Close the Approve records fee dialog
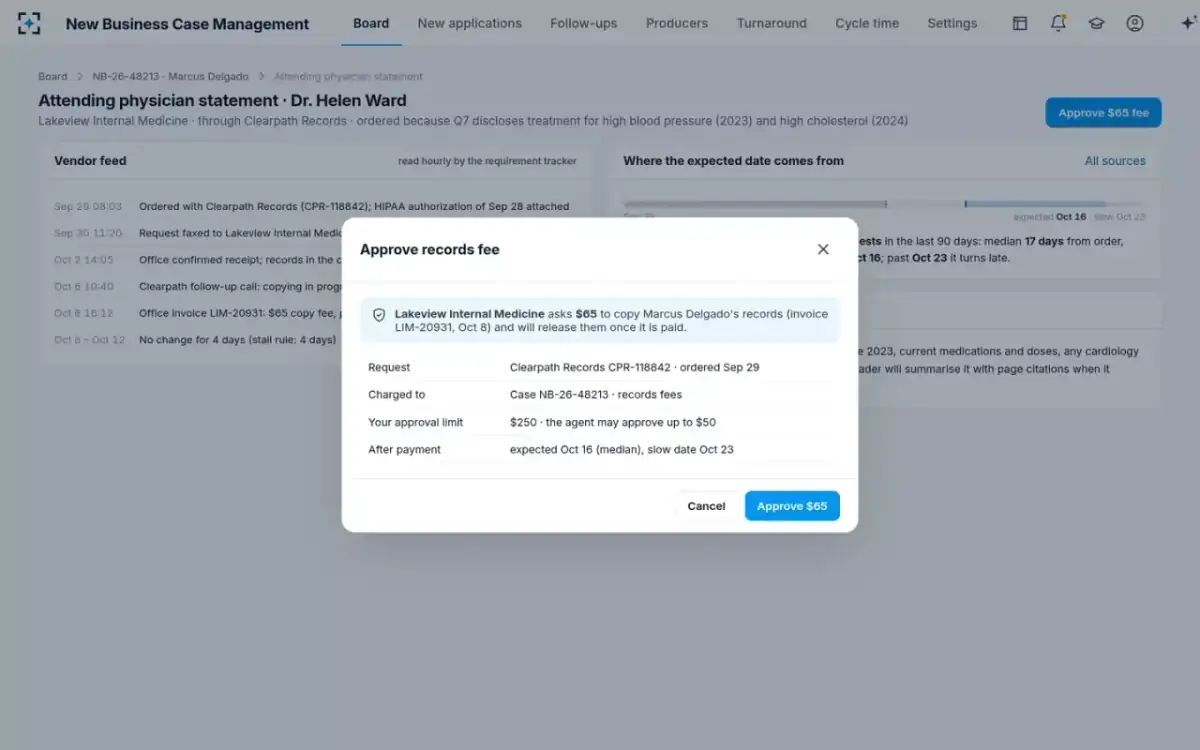 click(823, 249)
